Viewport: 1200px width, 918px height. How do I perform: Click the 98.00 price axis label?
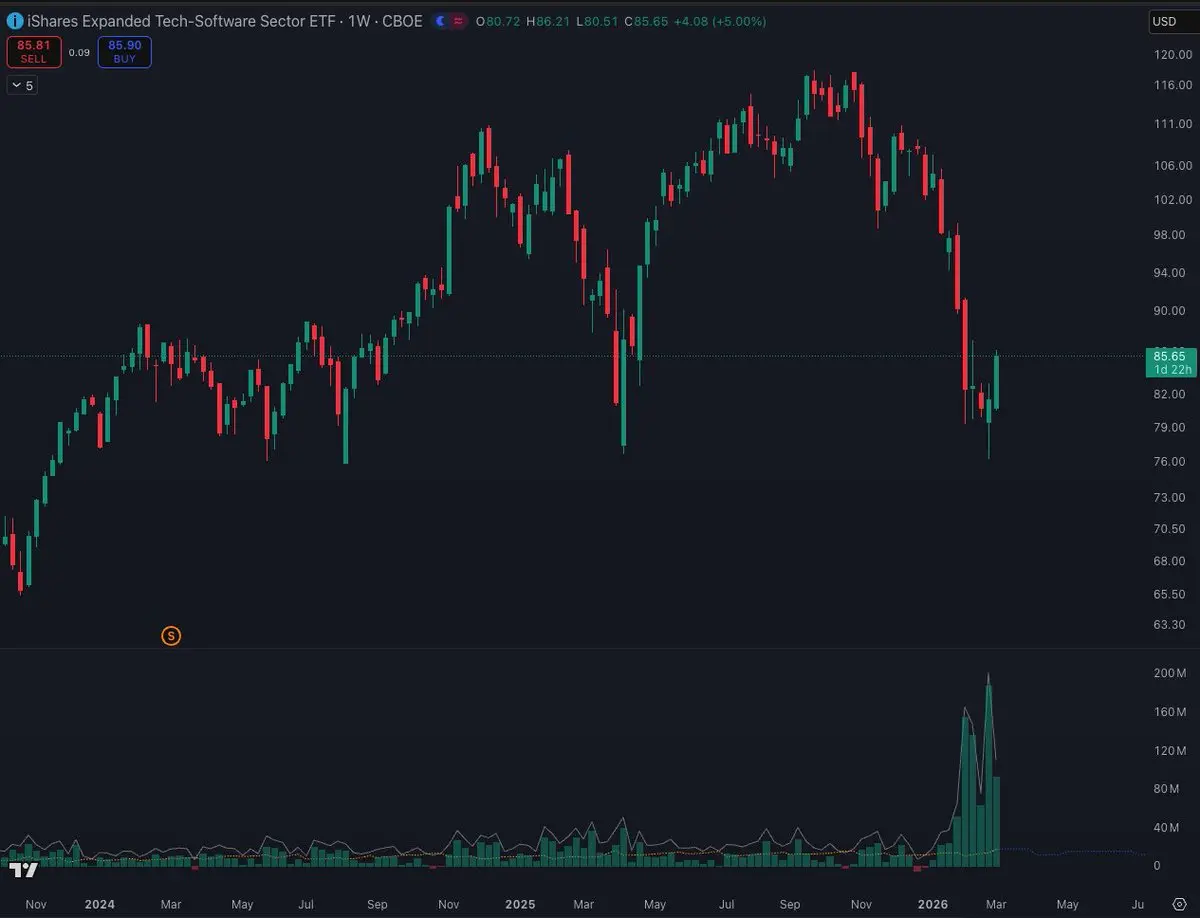point(1171,235)
